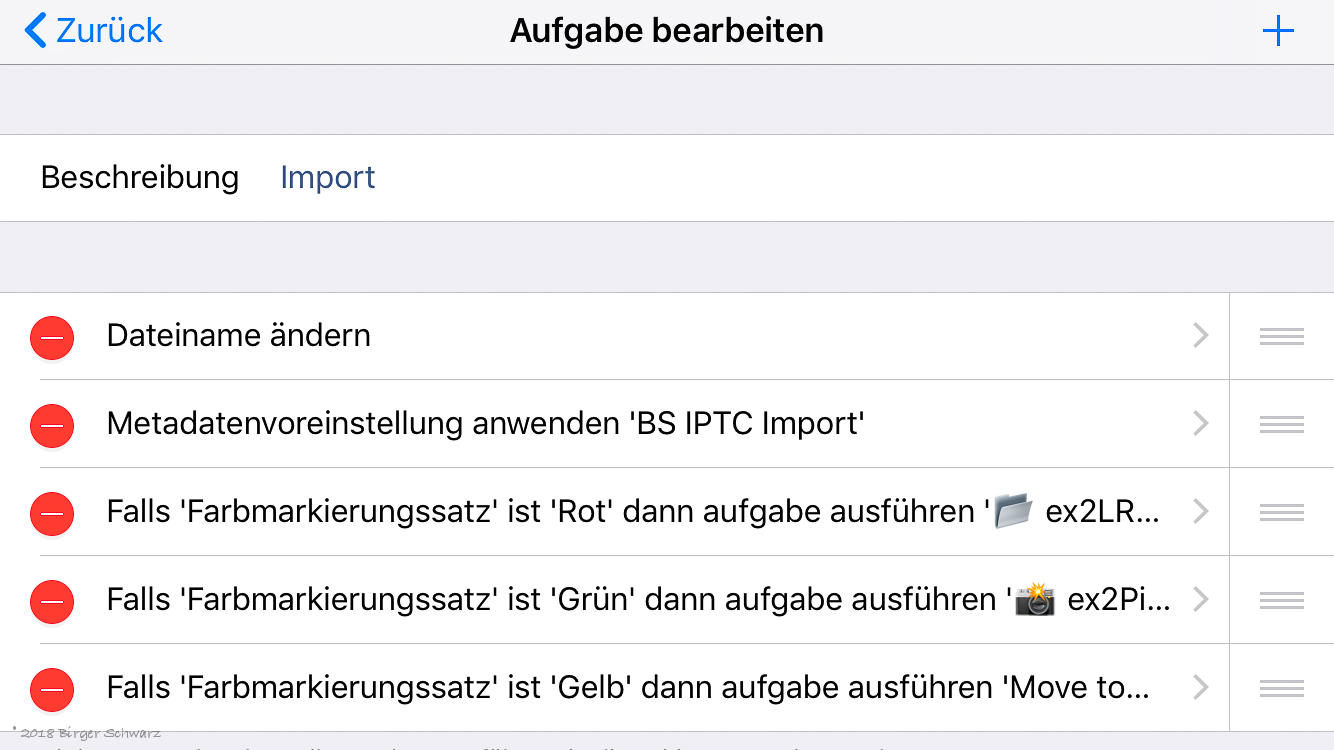
Task: Open the 'Falls Farbmarkierungssatz ist Gelb' action
Action: click(627, 688)
